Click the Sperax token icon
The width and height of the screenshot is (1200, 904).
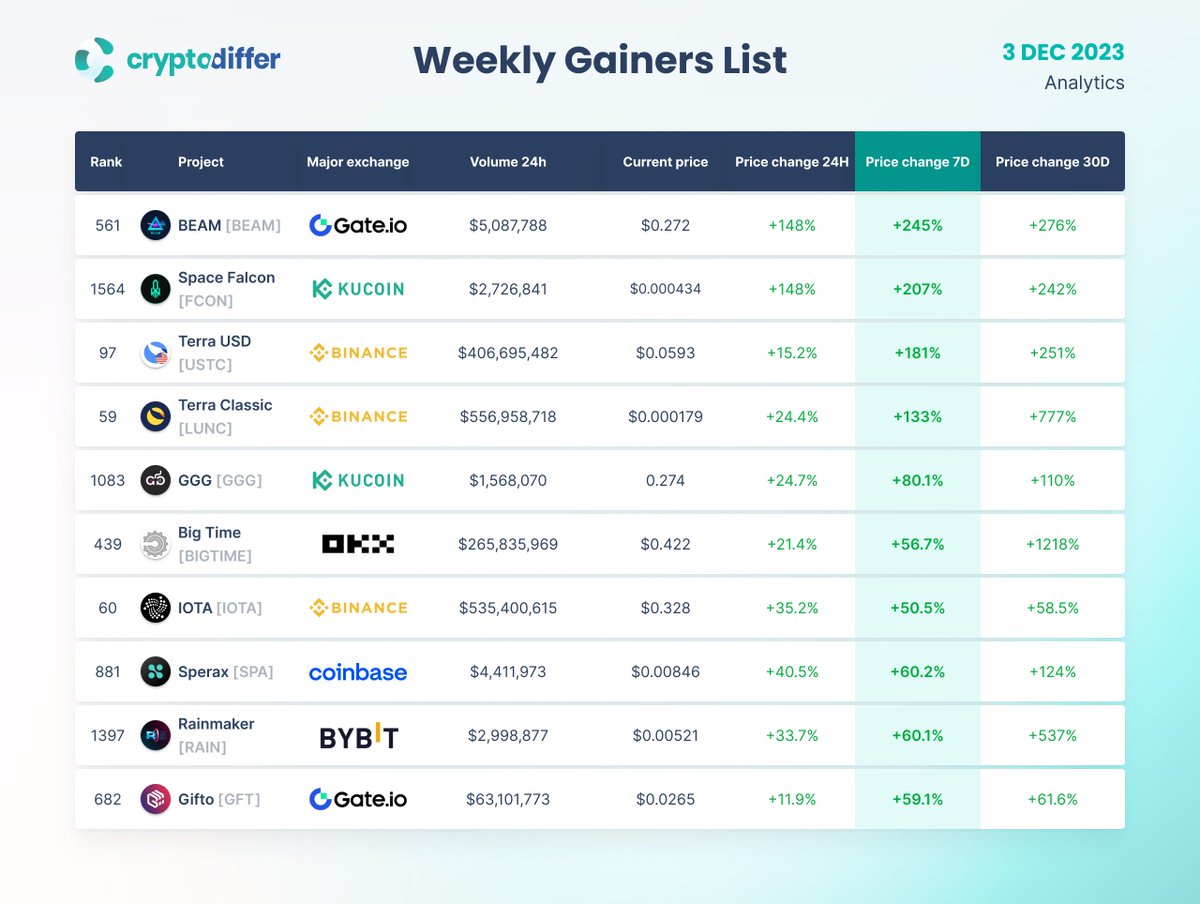click(x=156, y=672)
